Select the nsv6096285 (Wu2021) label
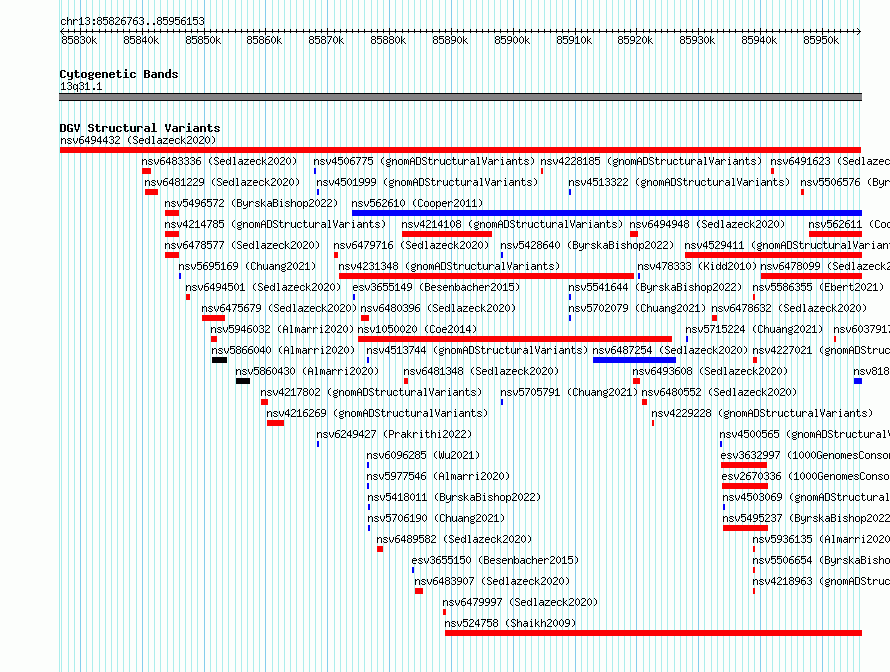 [423, 455]
